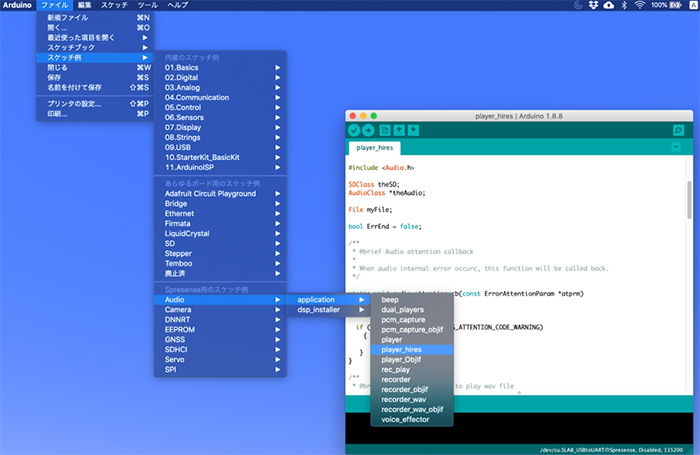Click the #include Audio.h code line

click(381, 167)
